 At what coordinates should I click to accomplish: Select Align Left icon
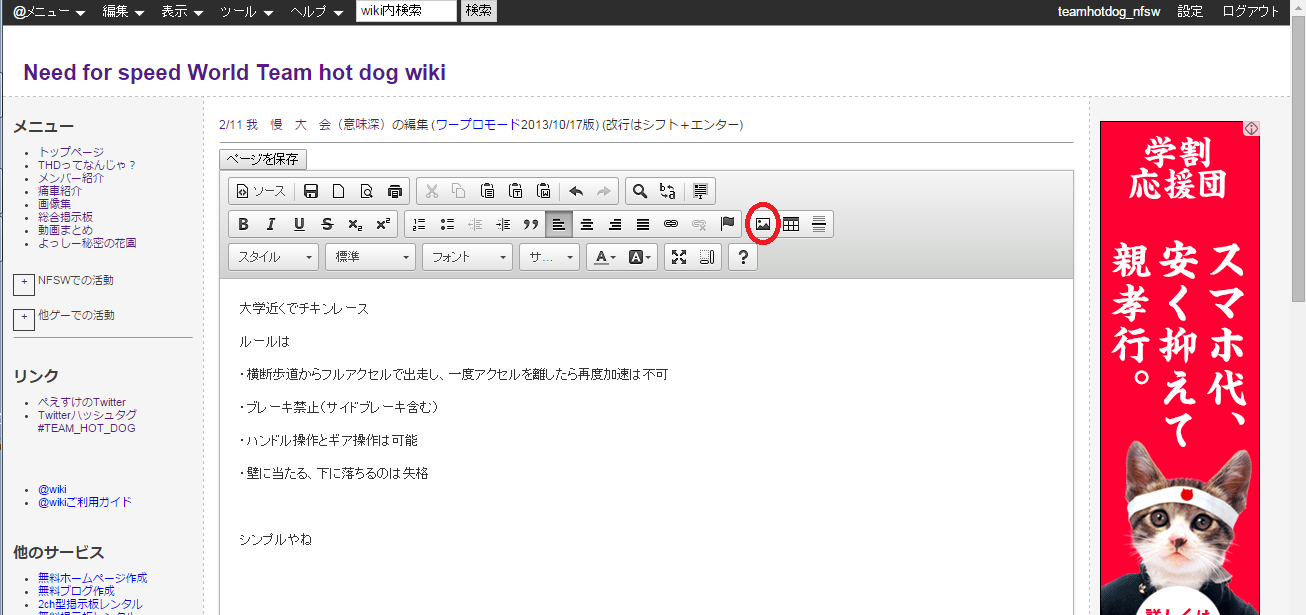click(559, 224)
